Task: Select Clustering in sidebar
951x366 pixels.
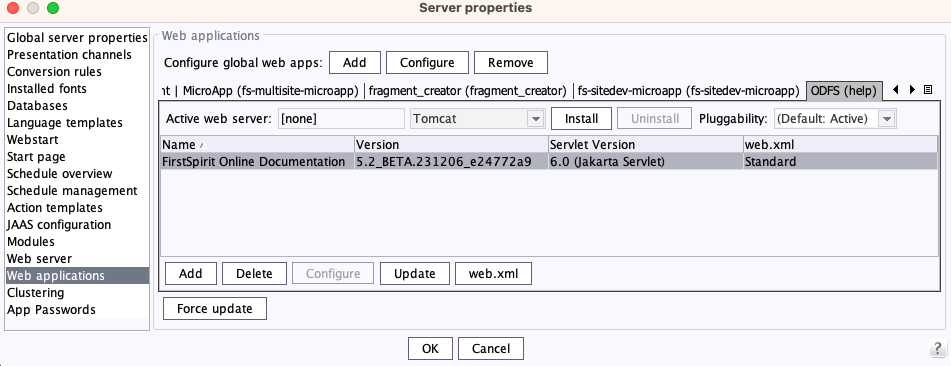Action: [x=77, y=293]
